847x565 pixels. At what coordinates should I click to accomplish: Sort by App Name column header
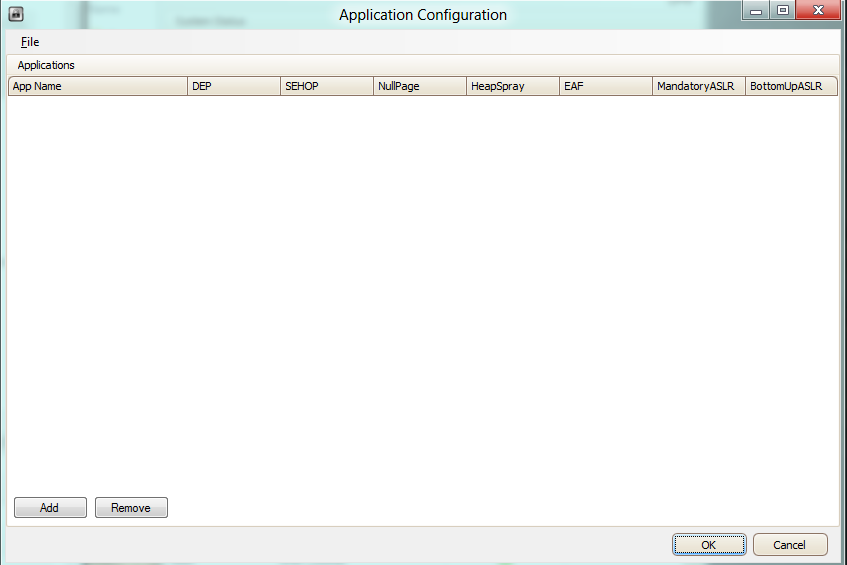pos(98,86)
